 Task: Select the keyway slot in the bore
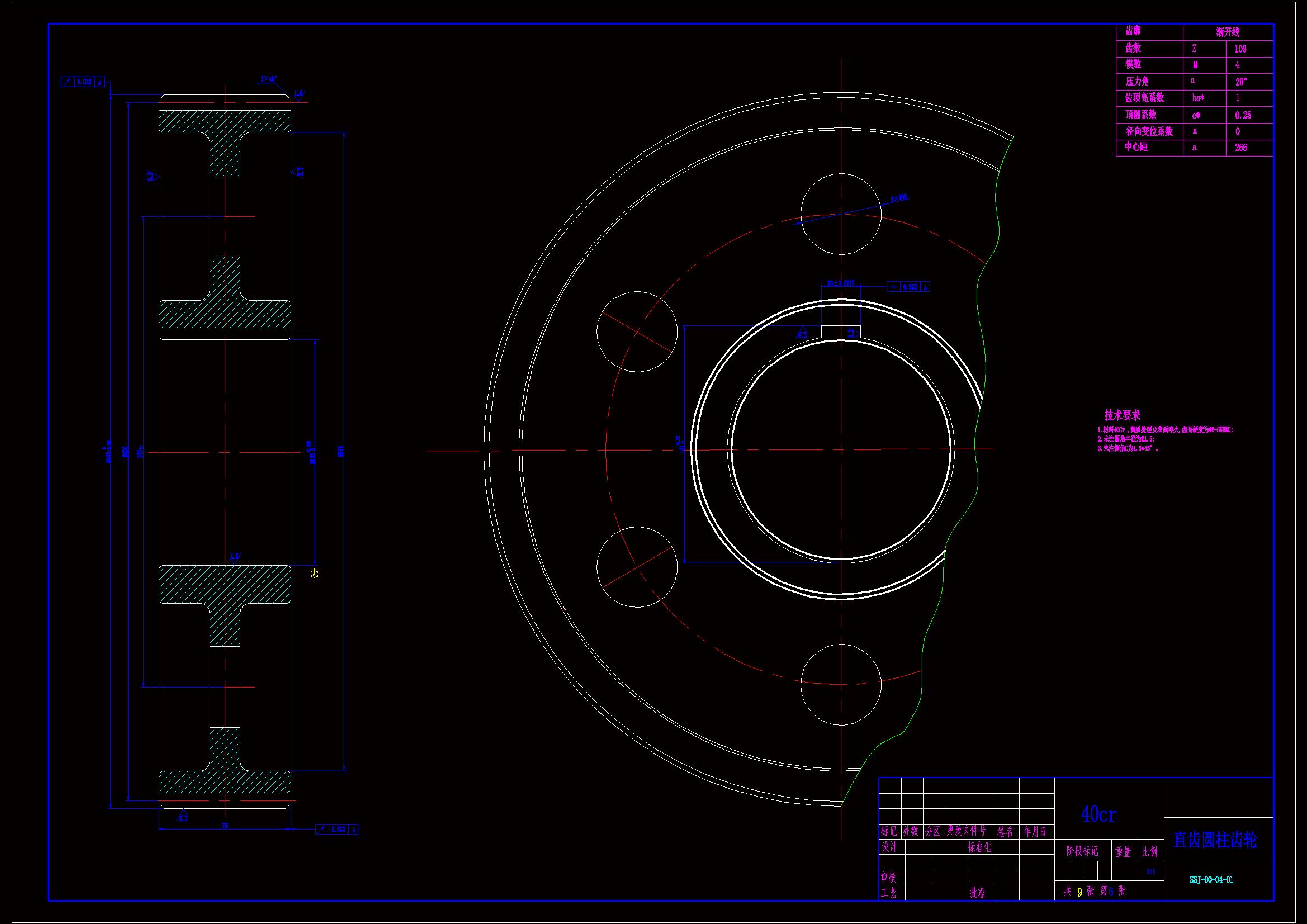841,332
